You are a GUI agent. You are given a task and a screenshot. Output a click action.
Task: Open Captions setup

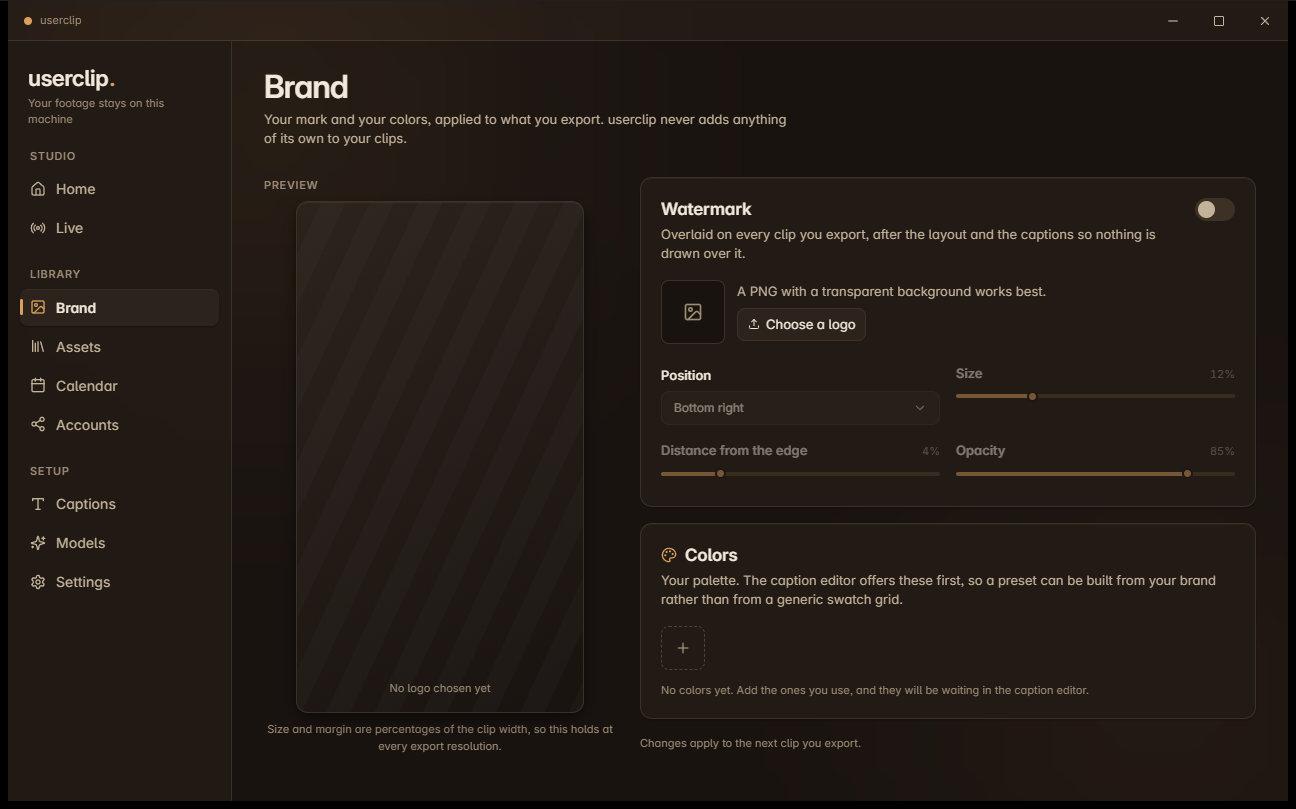coord(119,504)
